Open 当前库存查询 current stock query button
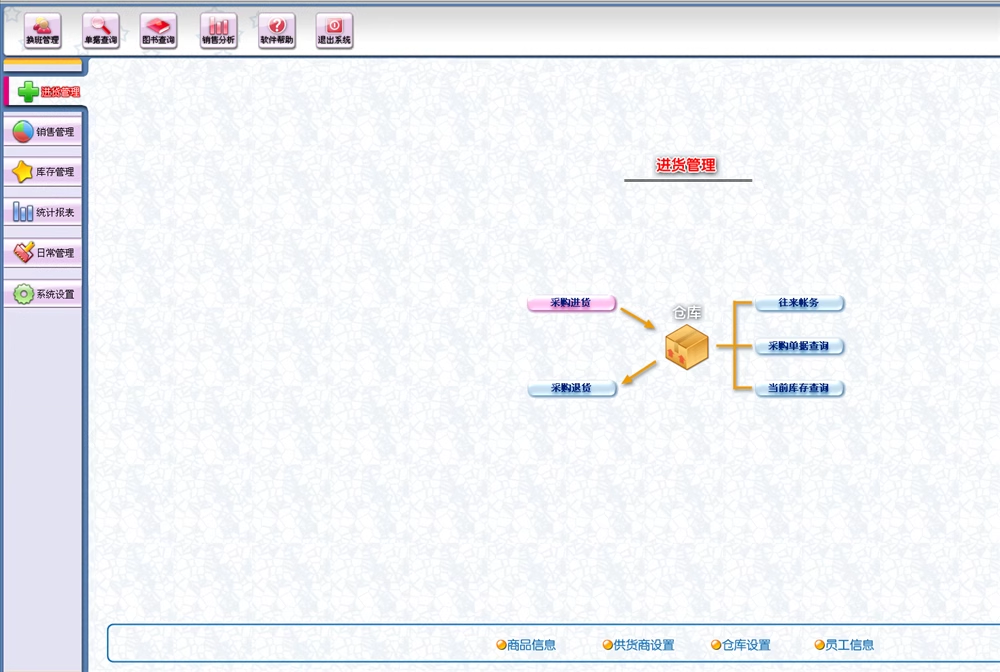This screenshot has height=672, width=1000. point(799,388)
